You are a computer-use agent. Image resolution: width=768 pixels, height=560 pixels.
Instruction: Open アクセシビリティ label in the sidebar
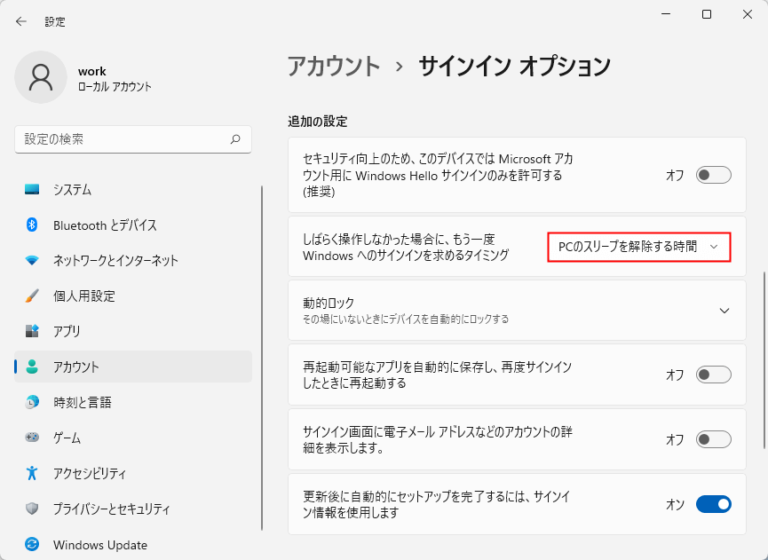point(90,473)
